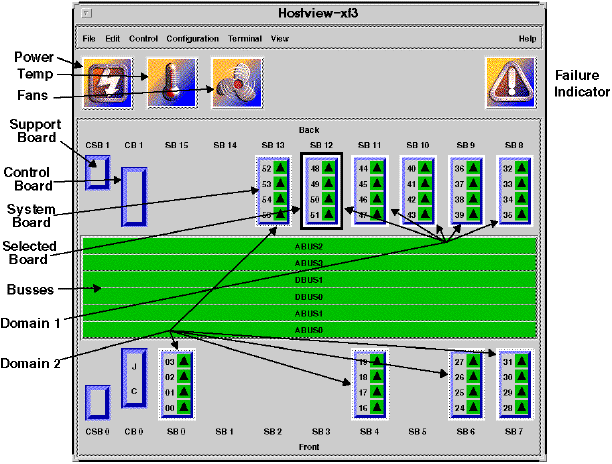
Task: Open the window menu button in title bar
Action: click(x=89, y=13)
